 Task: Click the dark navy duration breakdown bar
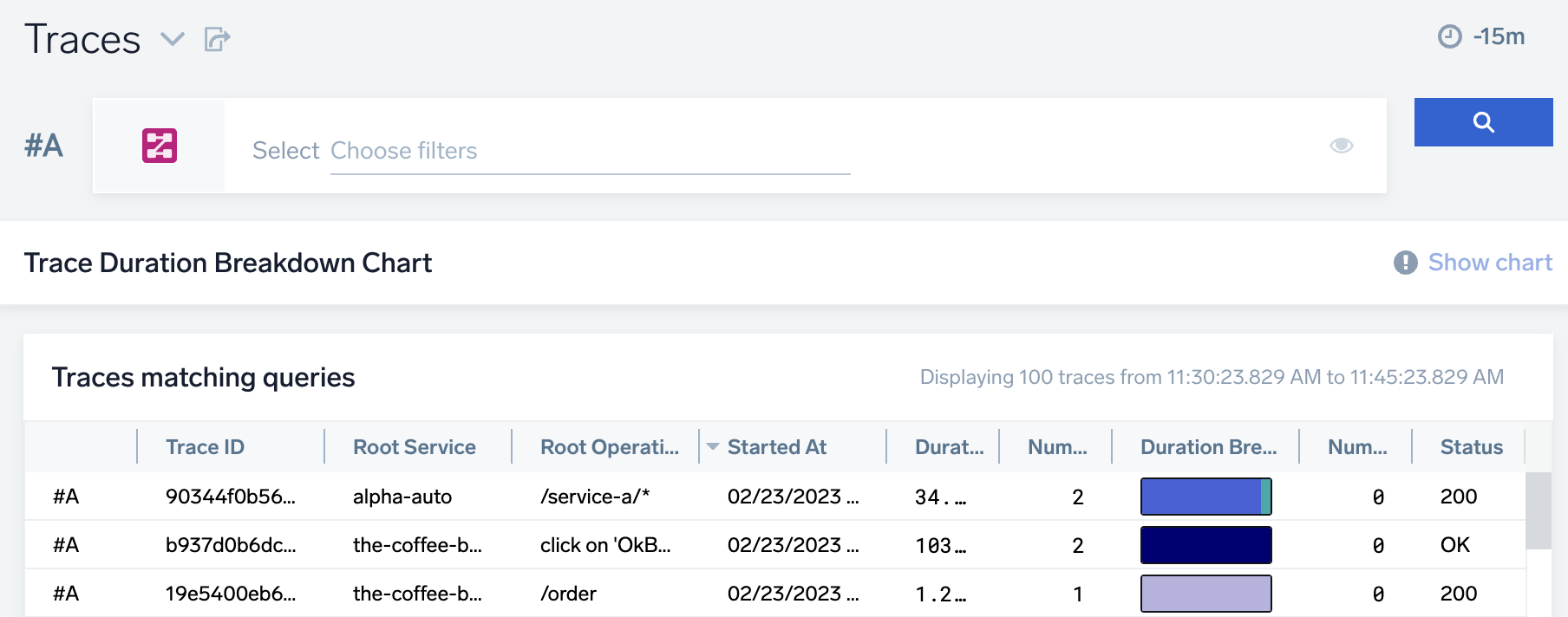[1205, 545]
